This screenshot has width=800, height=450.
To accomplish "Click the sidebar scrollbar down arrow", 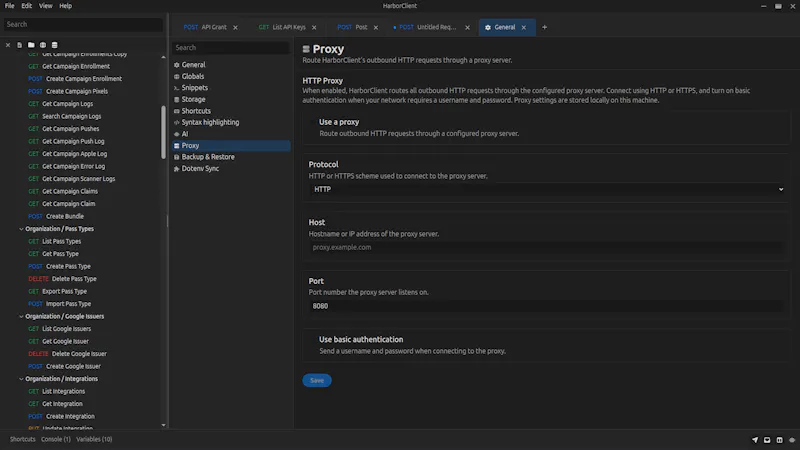I will [x=163, y=425].
